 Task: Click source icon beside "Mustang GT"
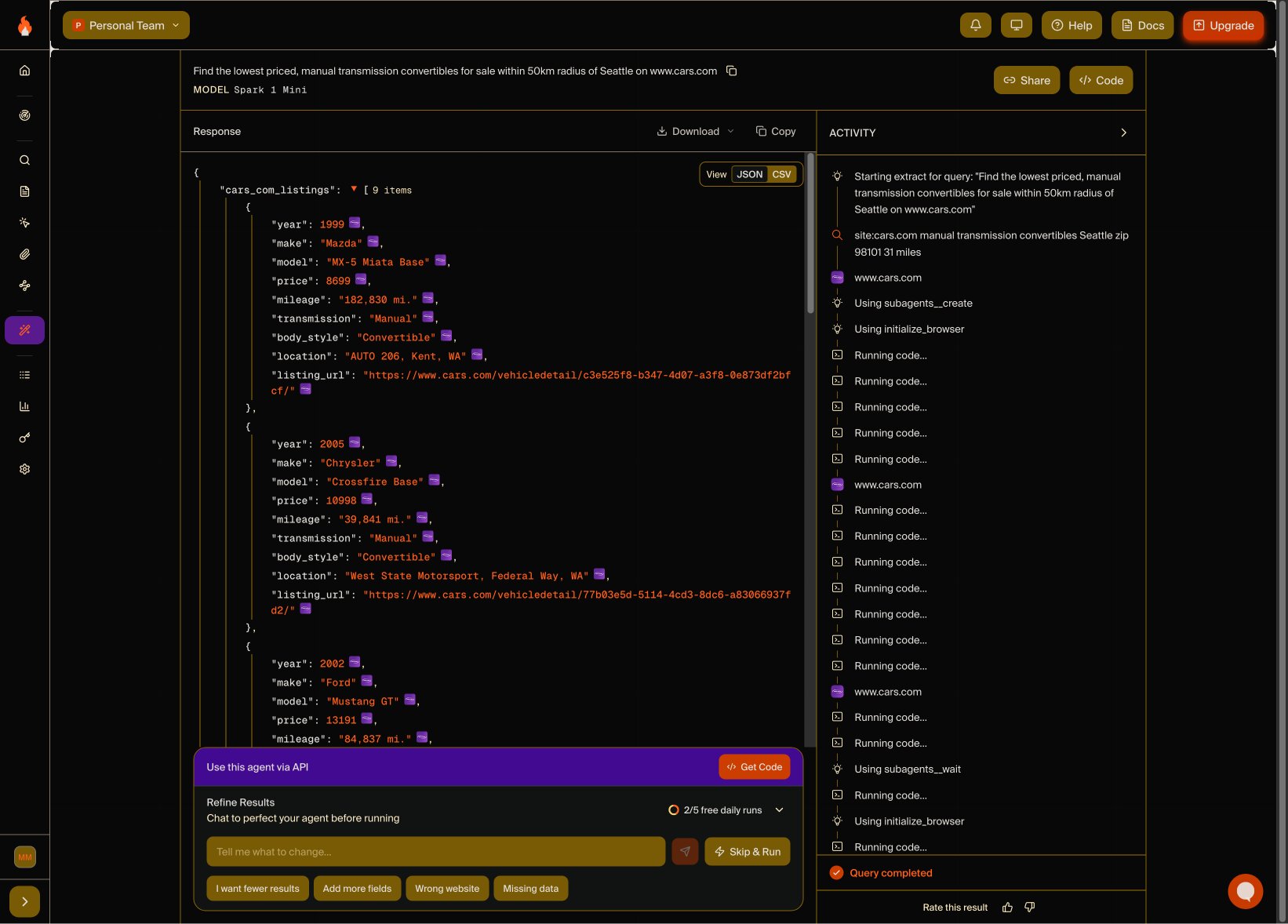(x=410, y=700)
